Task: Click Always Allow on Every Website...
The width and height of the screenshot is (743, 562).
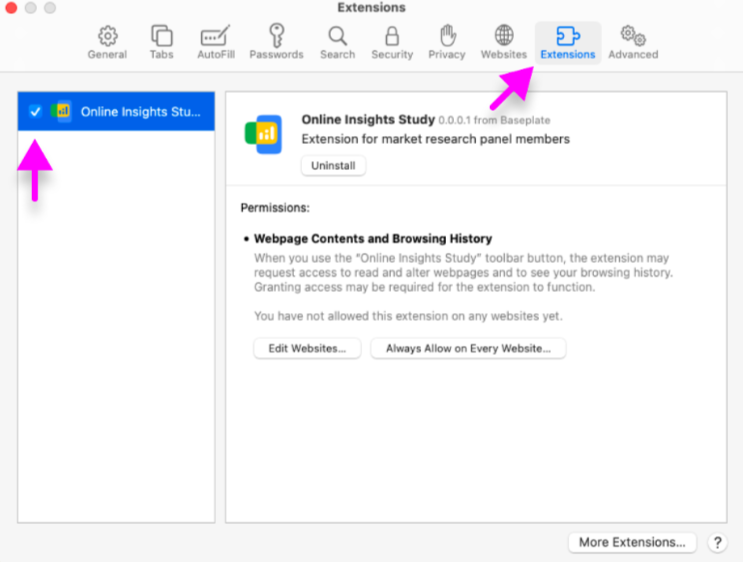Action: (468, 348)
